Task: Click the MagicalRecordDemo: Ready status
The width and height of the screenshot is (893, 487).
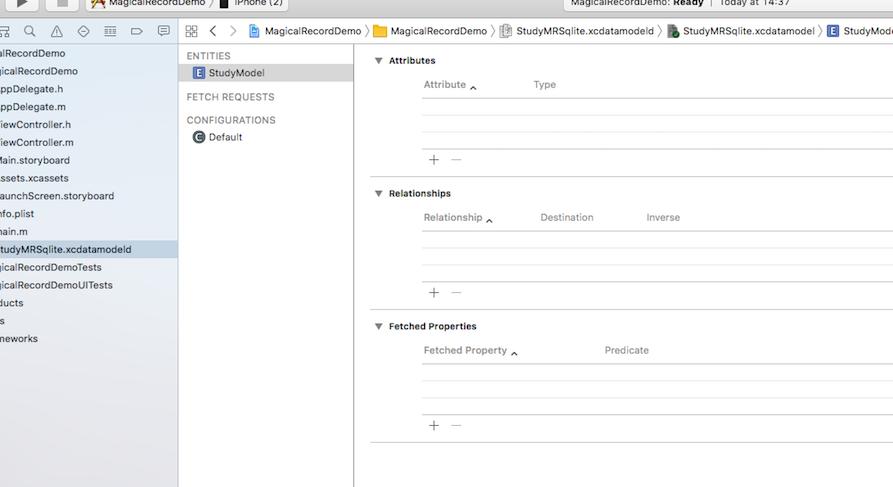Action: click(637, 3)
